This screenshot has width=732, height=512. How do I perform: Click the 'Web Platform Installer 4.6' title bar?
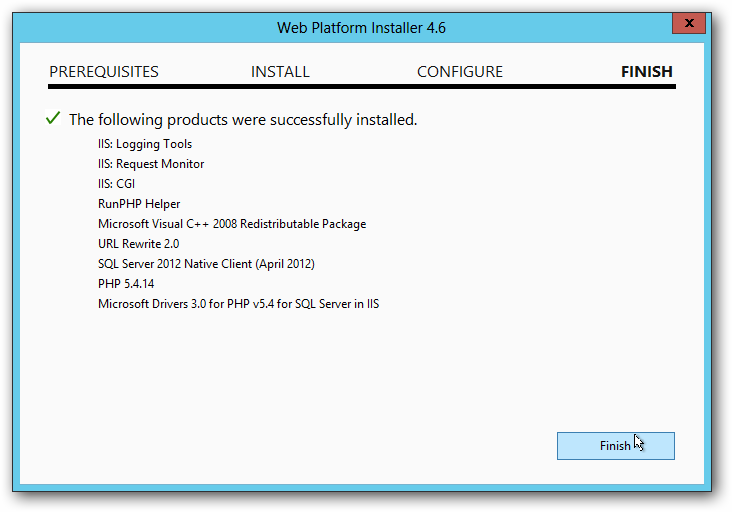point(361,28)
